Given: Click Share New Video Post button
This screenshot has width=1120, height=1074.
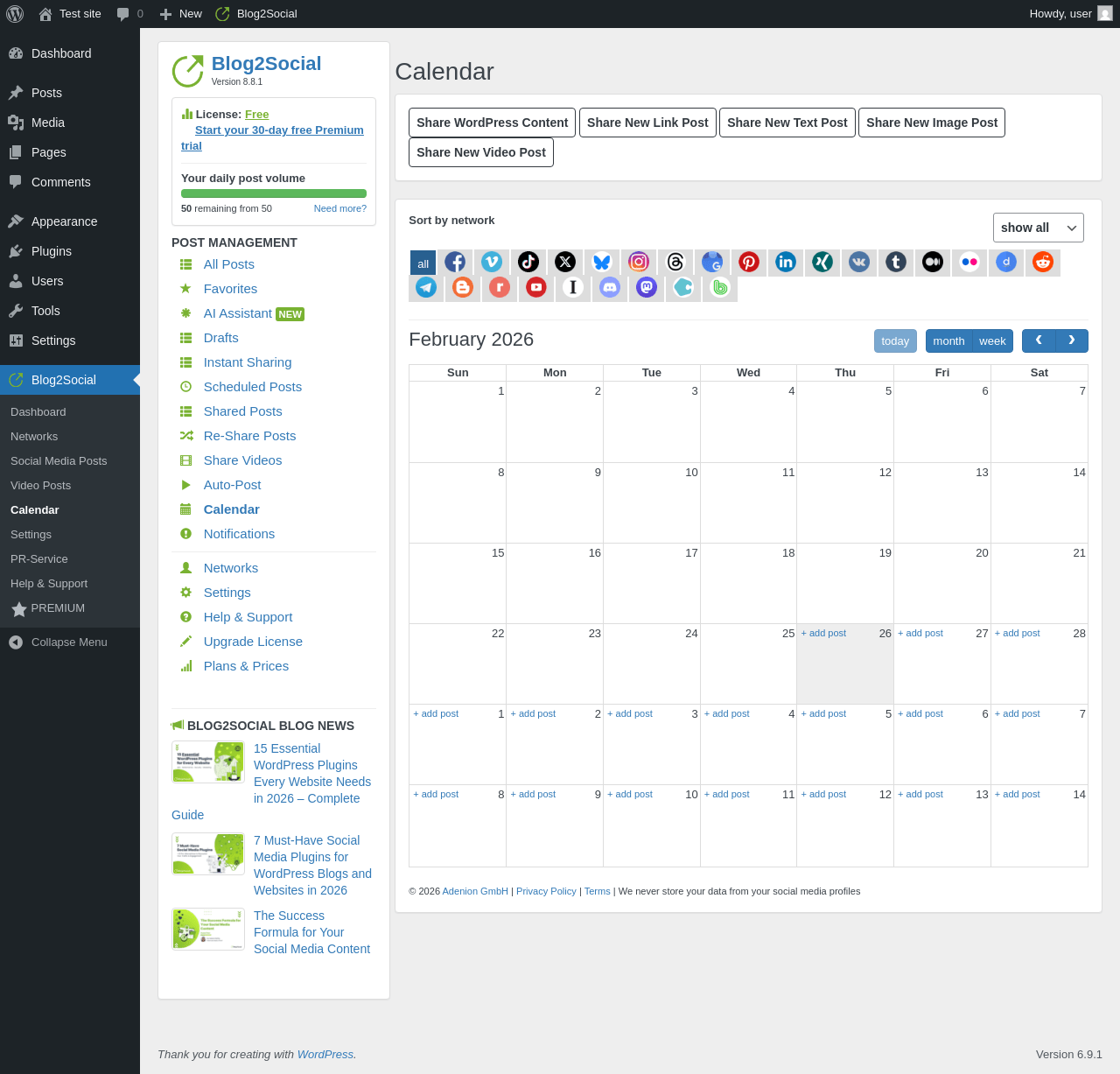Looking at the screenshot, I should coord(481,152).
